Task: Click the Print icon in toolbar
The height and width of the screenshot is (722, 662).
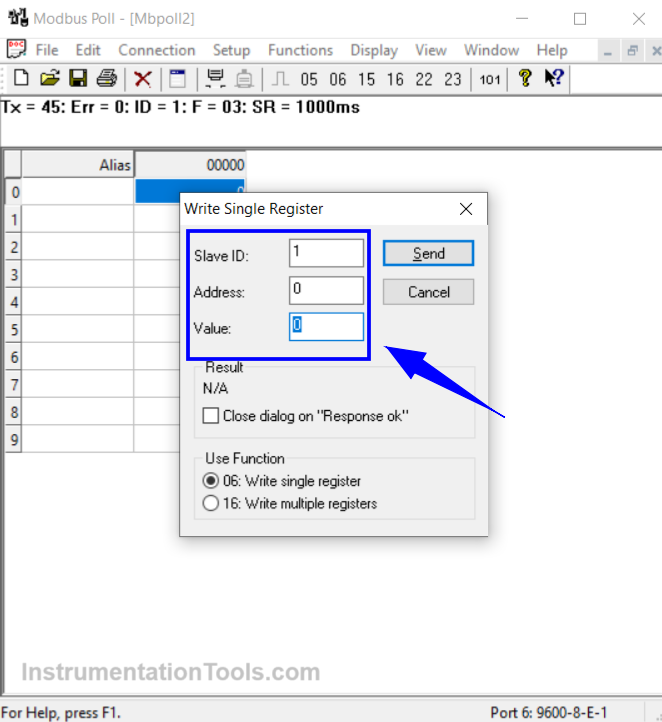Action: point(107,79)
